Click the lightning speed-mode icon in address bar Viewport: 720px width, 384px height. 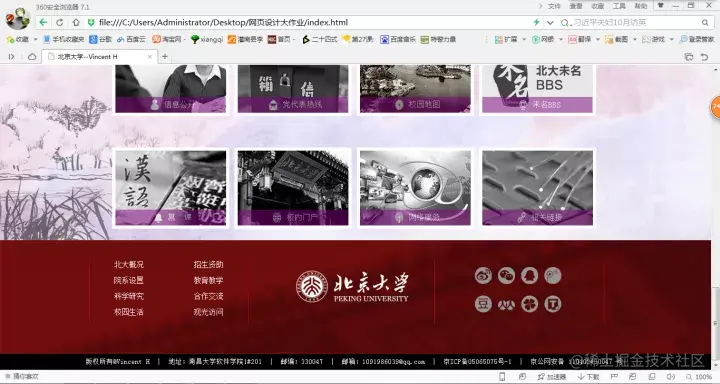click(x=536, y=23)
